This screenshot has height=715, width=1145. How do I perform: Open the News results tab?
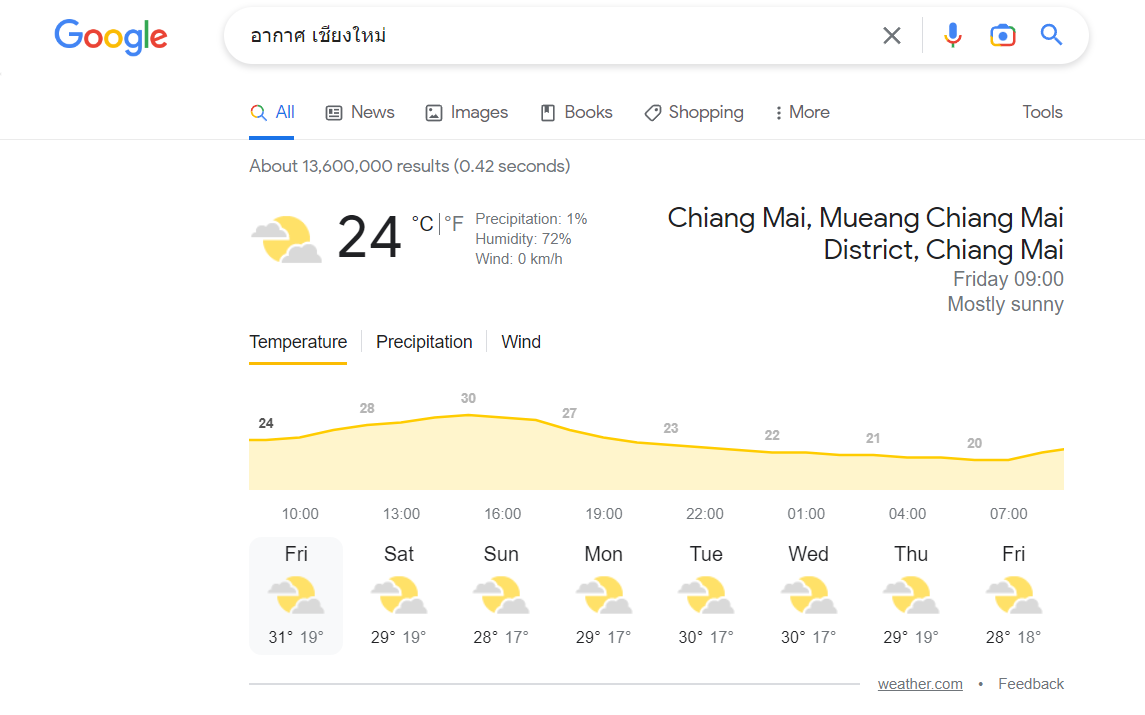pos(361,112)
